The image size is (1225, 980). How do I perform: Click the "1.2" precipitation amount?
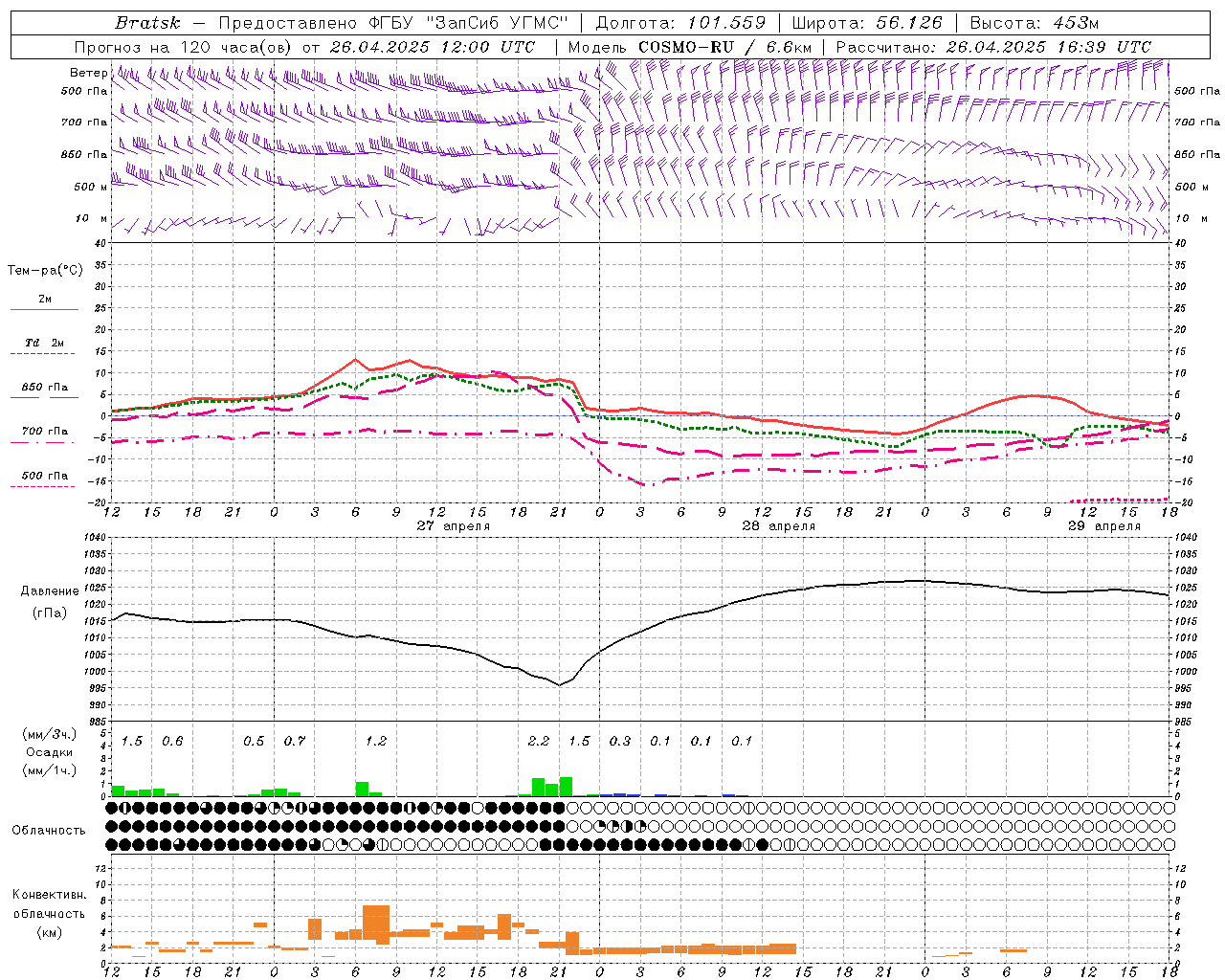pos(376,741)
